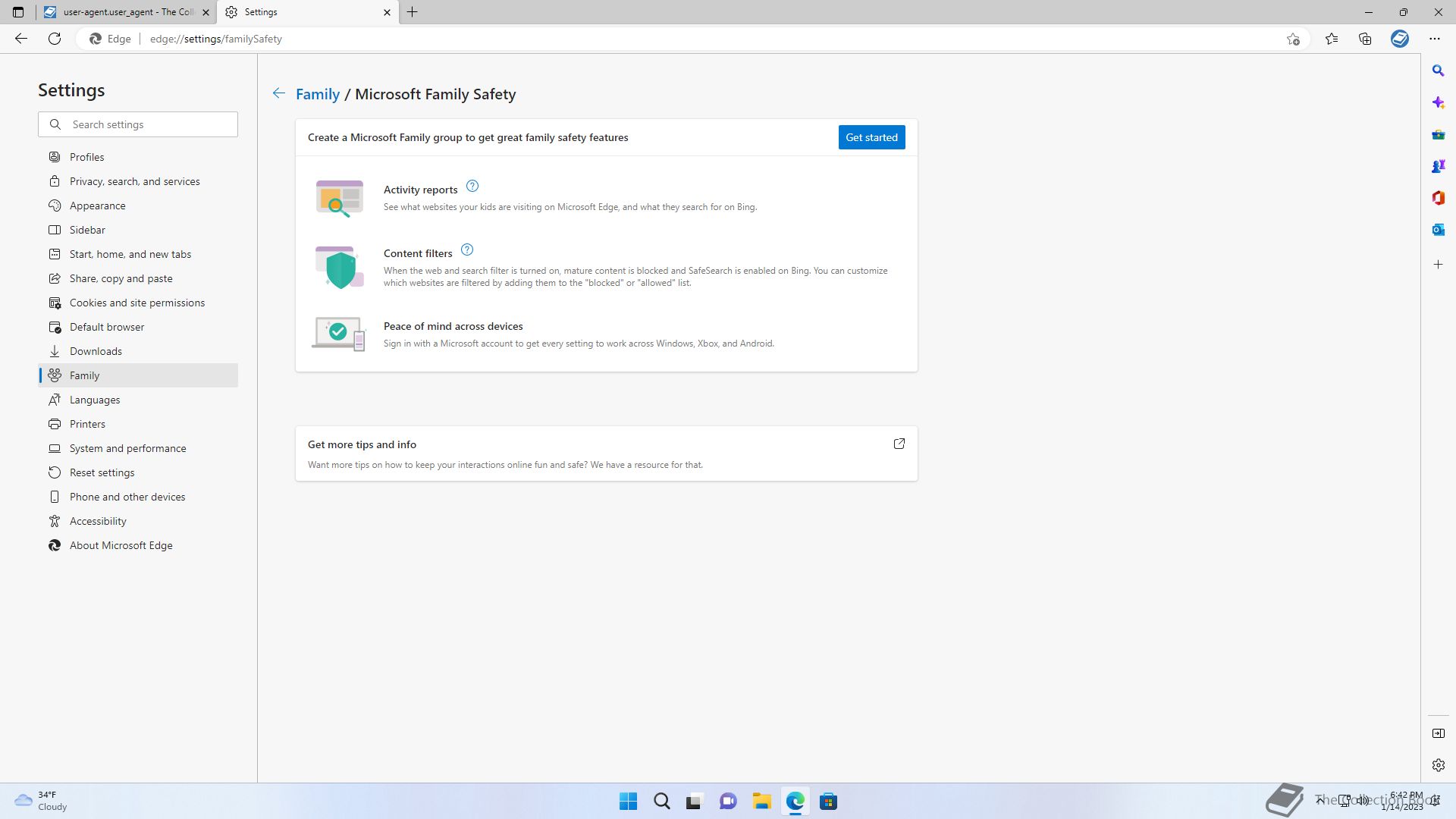Open the sidebar settings gear
This screenshot has width=1456, height=819.
(x=1438, y=765)
